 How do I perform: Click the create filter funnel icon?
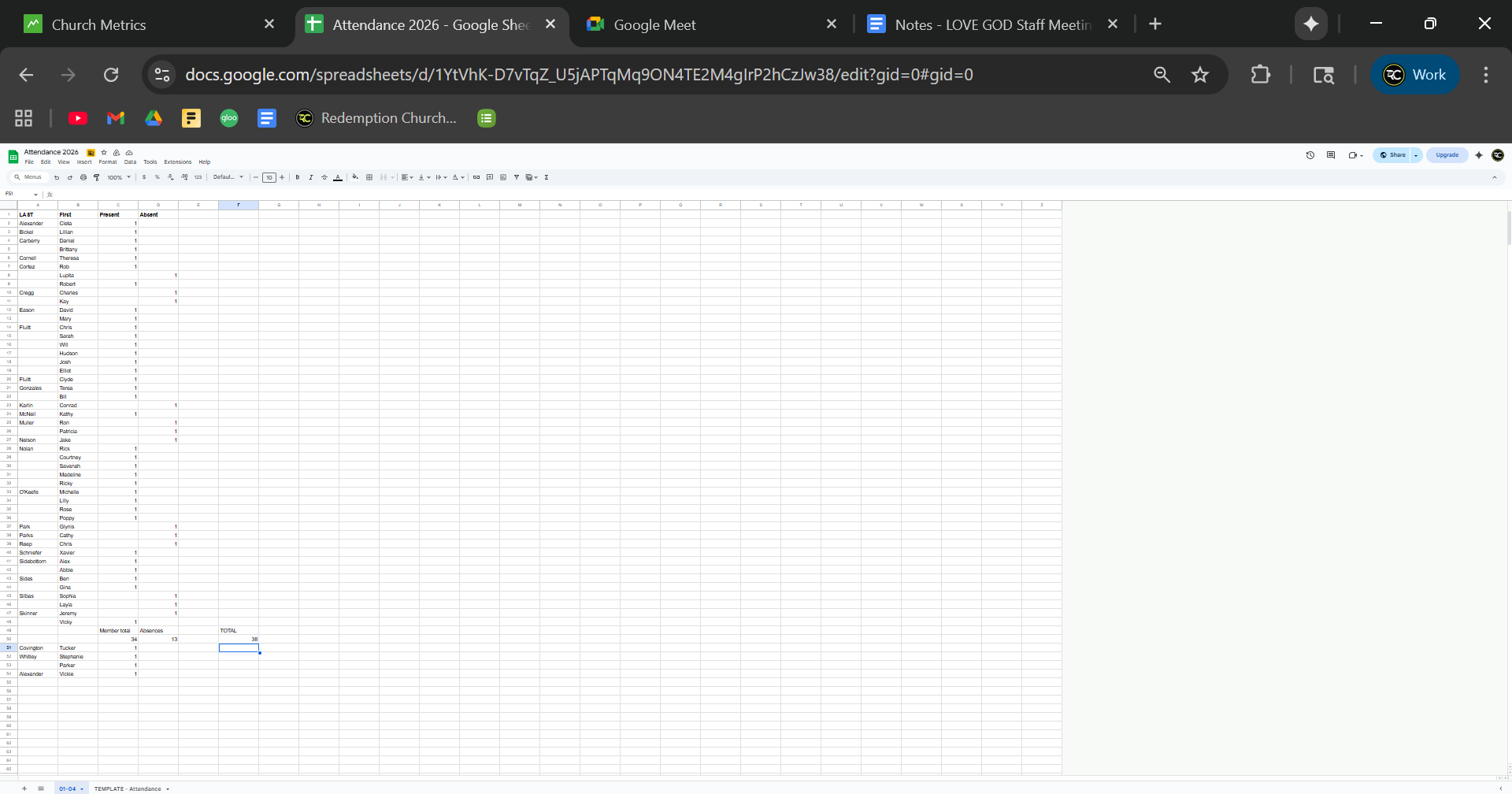[517, 177]
